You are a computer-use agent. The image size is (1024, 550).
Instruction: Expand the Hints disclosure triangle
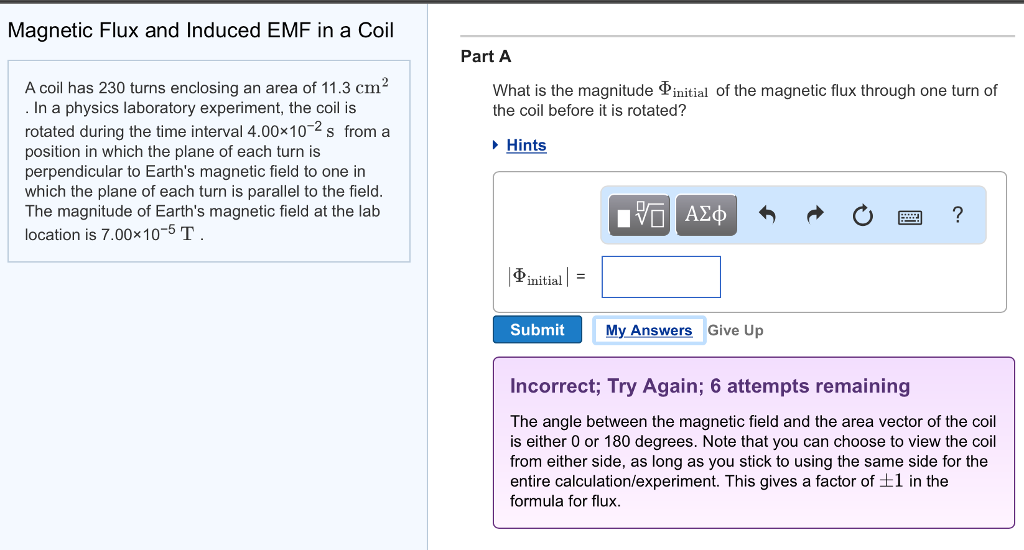coord(496,145)
